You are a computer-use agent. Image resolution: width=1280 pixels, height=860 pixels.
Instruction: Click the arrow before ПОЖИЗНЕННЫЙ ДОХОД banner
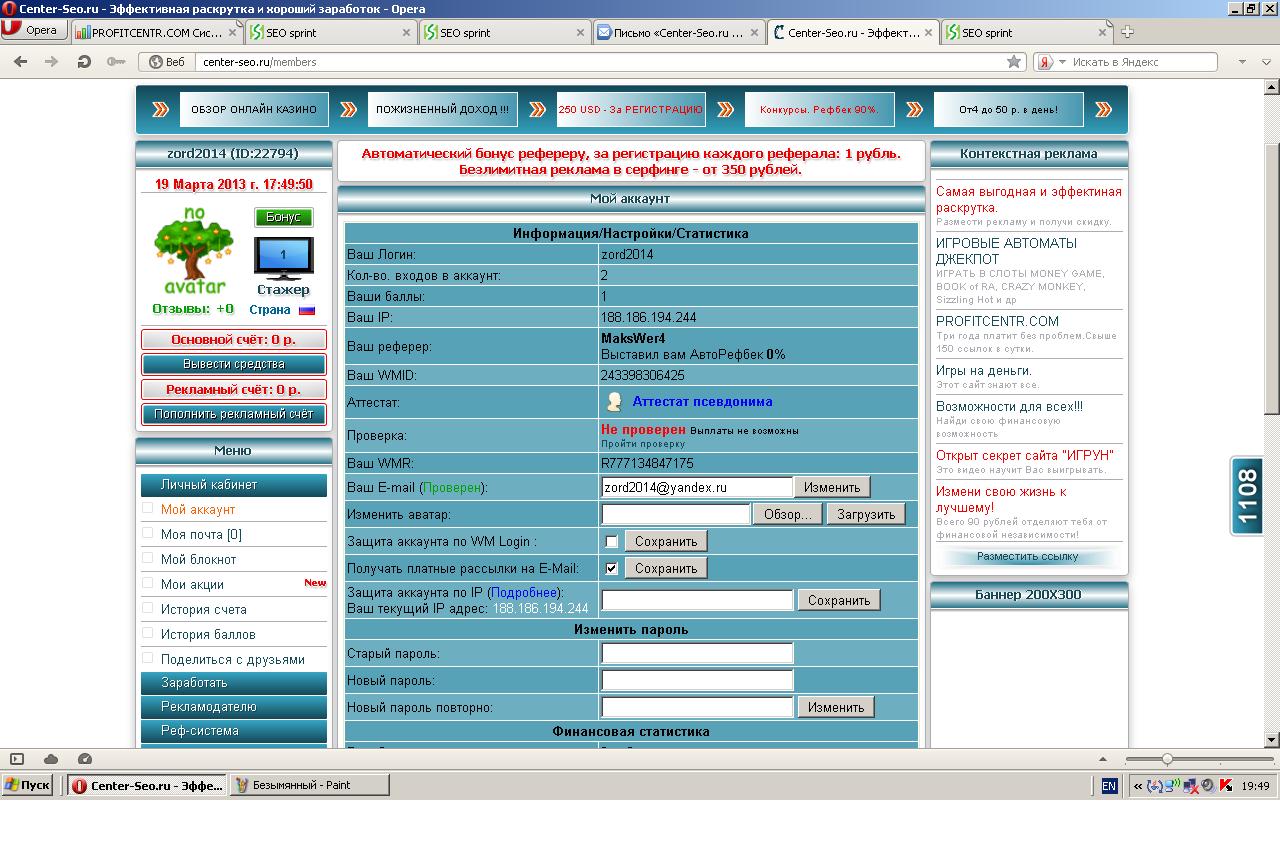click(348, 109)
